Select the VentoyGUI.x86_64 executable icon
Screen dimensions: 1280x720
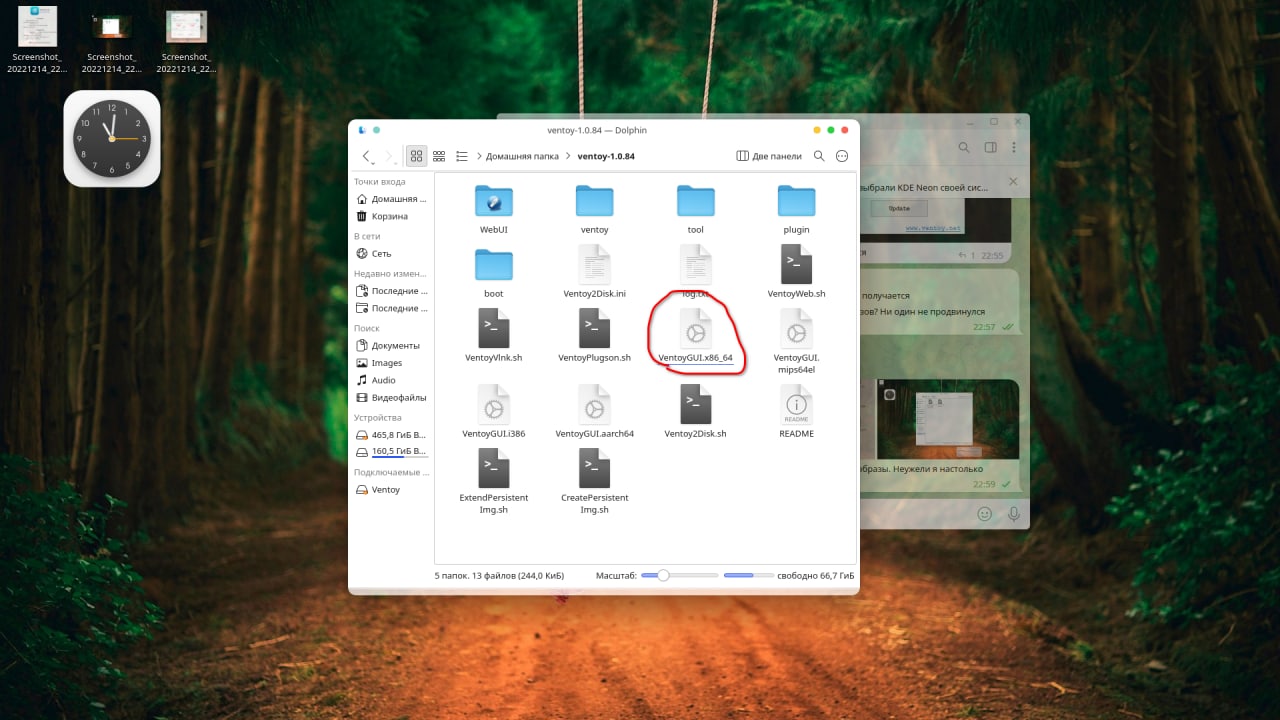696,329
